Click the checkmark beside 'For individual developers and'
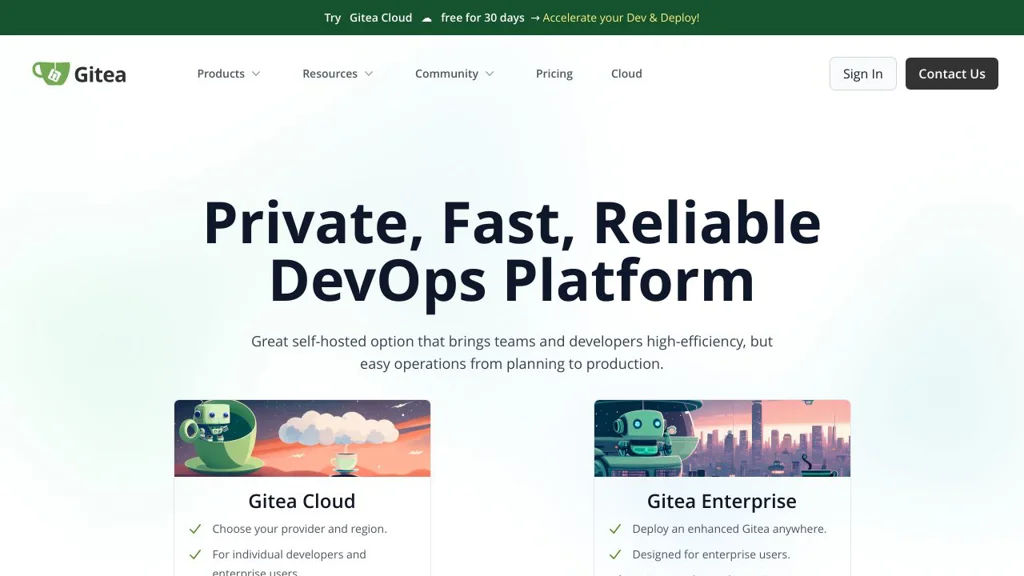The width and height of the screenshot is (1024, 576). pyautogui.click(x=195, y=554)
